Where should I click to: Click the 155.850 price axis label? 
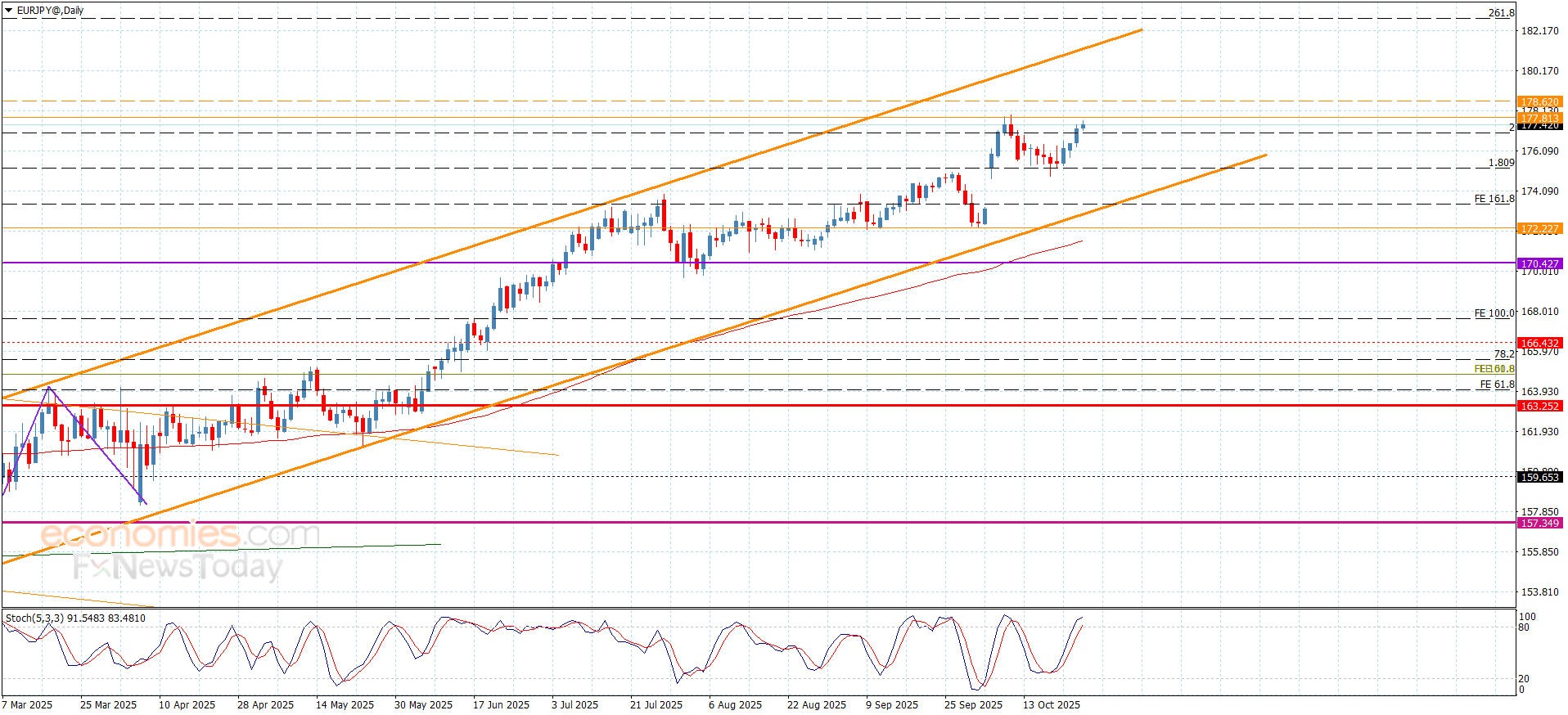1539,552
